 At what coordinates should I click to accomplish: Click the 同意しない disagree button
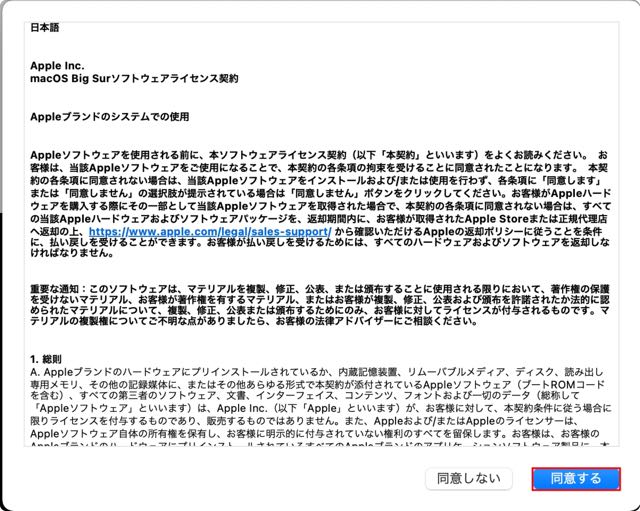click(x=469, y=478)
